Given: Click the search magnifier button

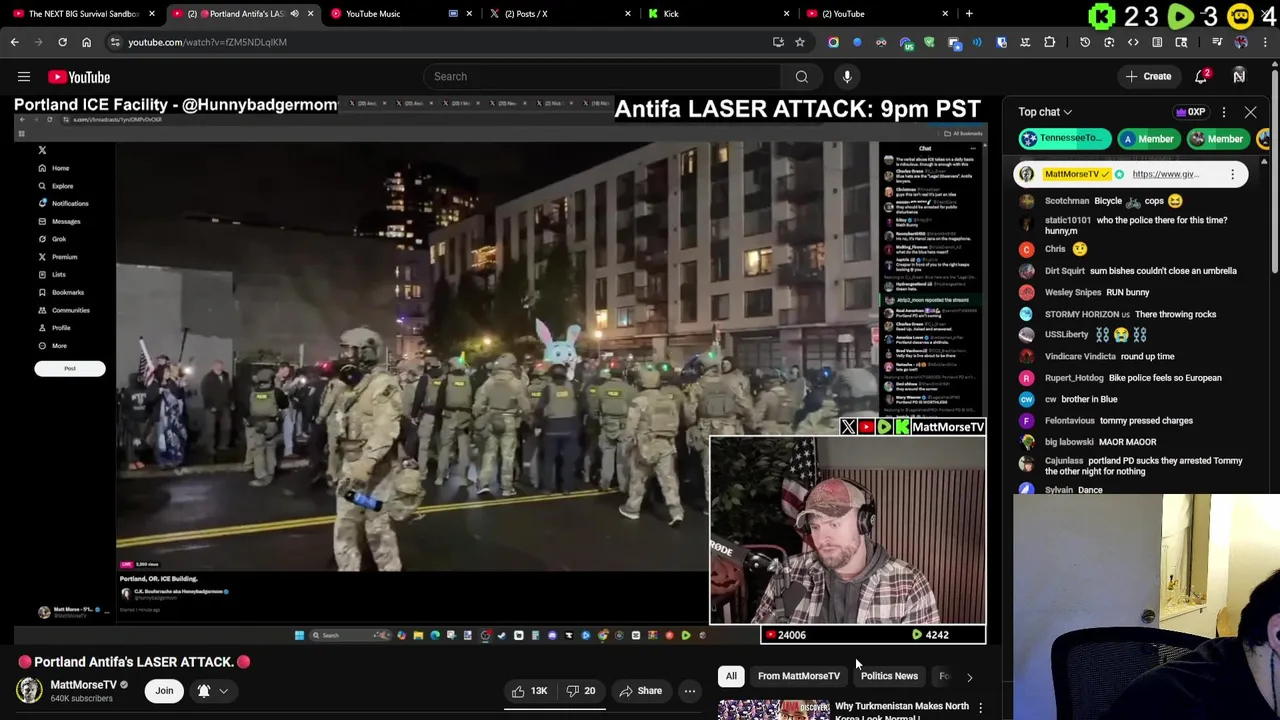Looking at the screenshot, I should (x=801, y=77).
